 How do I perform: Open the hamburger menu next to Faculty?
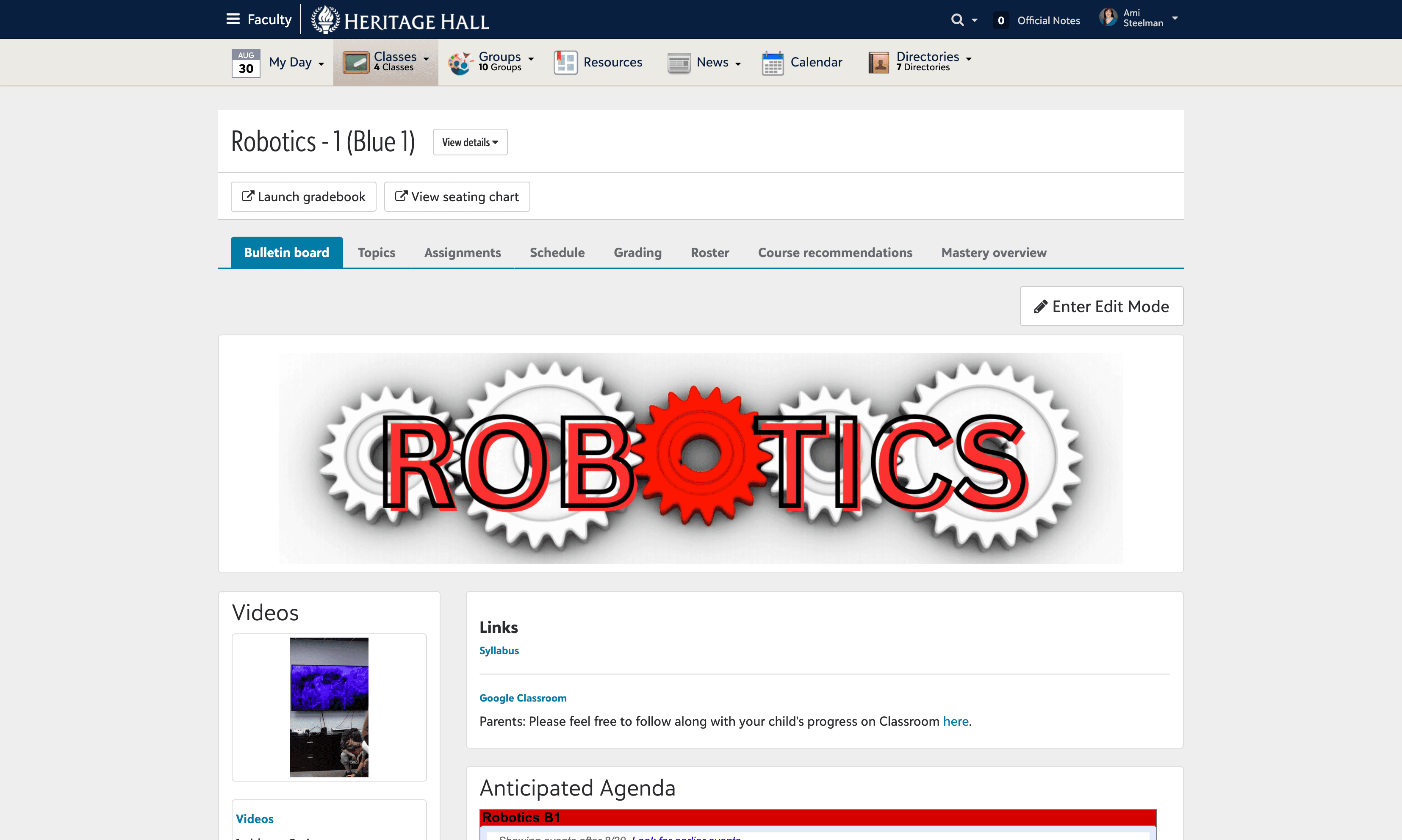pyautogui.click(x=233, y=19)
